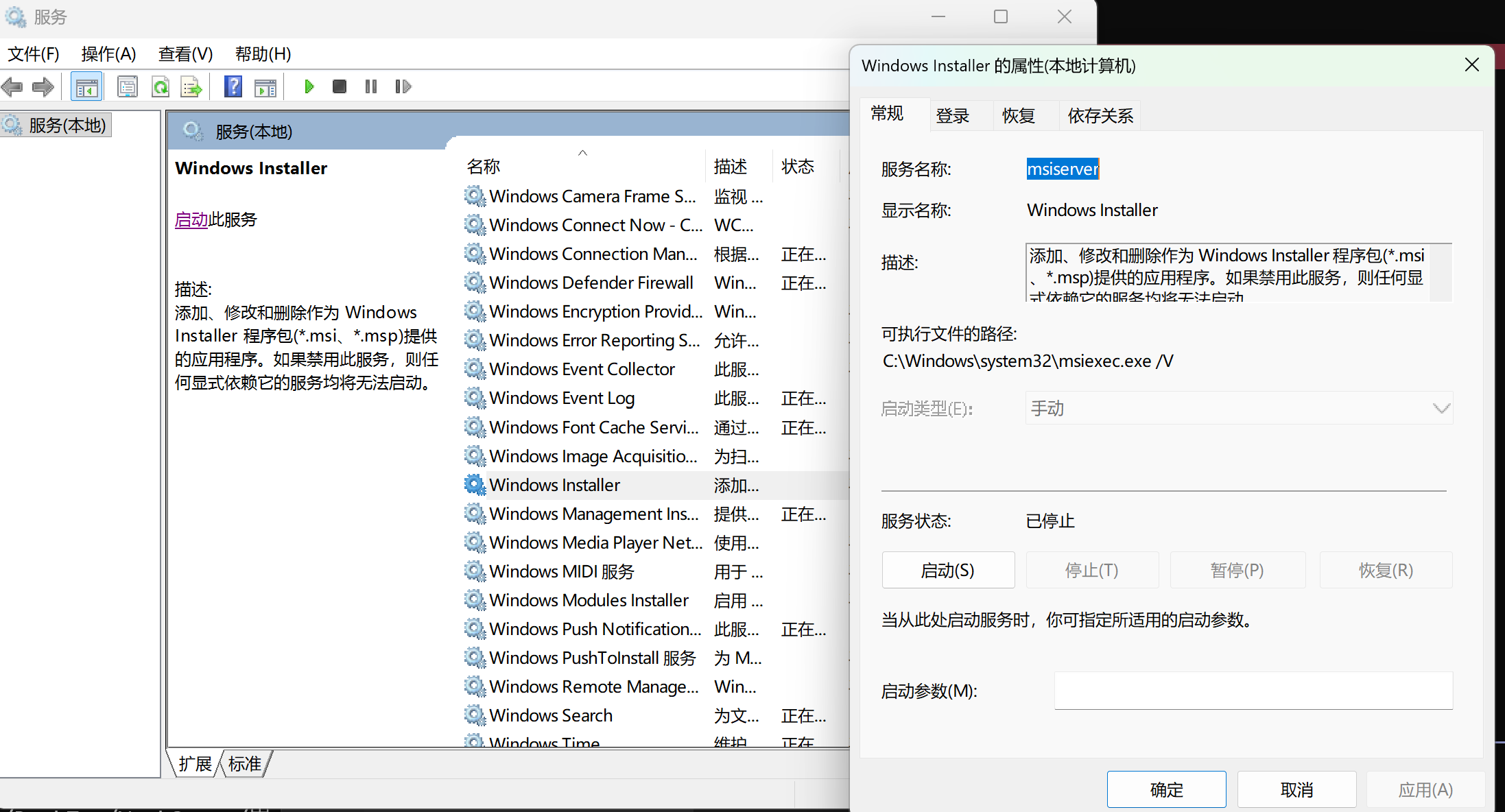Click the gear icon beside Windows Search
This screenshot has width=1505, height=812.
[x=475, y=715]
